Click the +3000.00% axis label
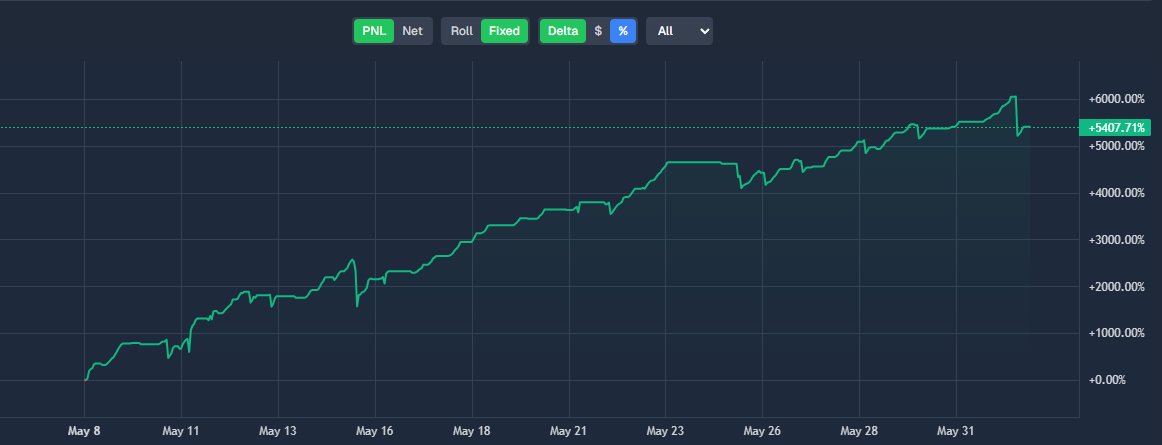This screenshot has height=445, width=1162. click(1117, 240)
